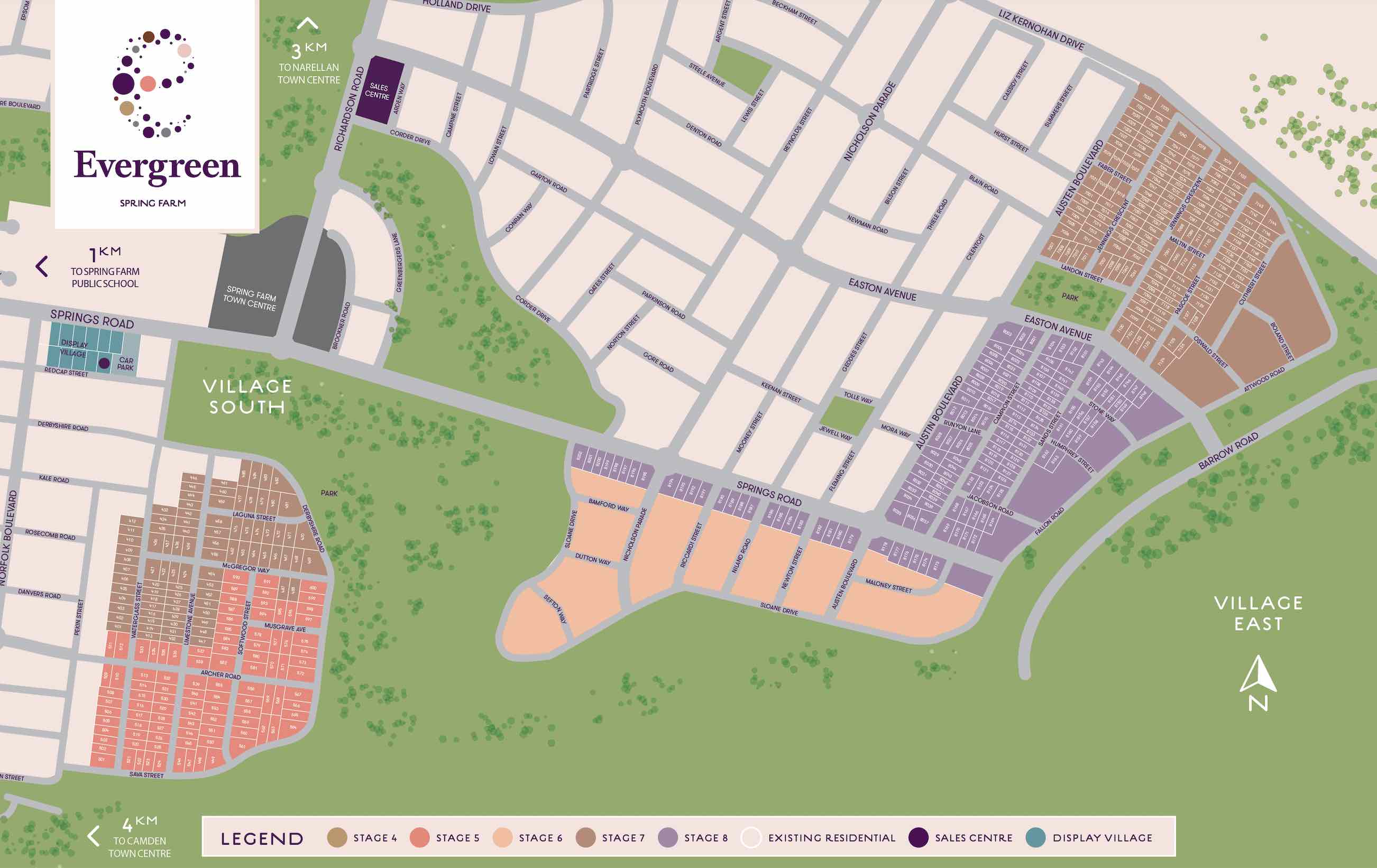
Task: Click the left chevron to Camden Town Centre
Action: [x=94, y=836]
